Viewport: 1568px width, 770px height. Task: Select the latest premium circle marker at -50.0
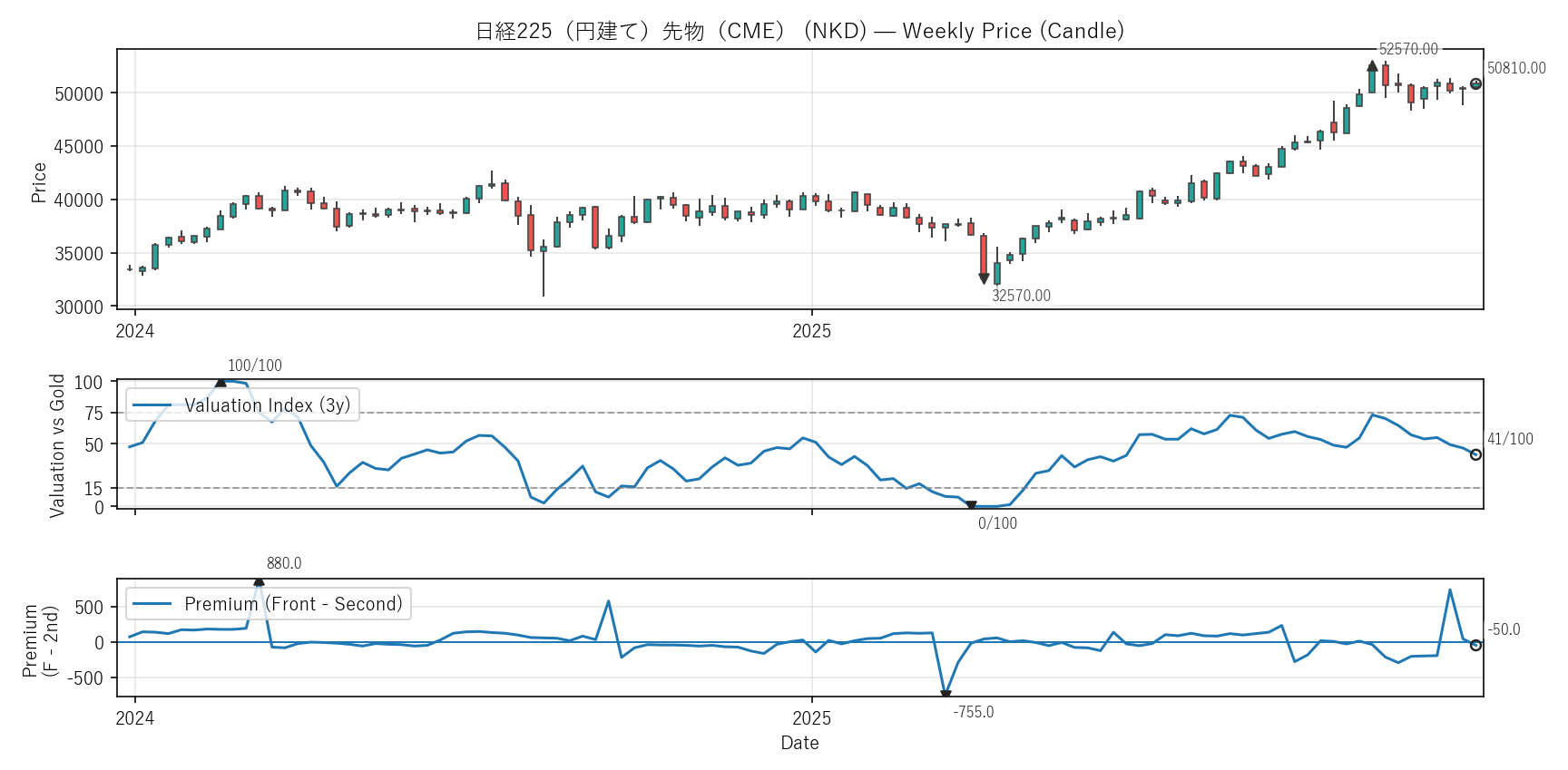pos(1475,645)
